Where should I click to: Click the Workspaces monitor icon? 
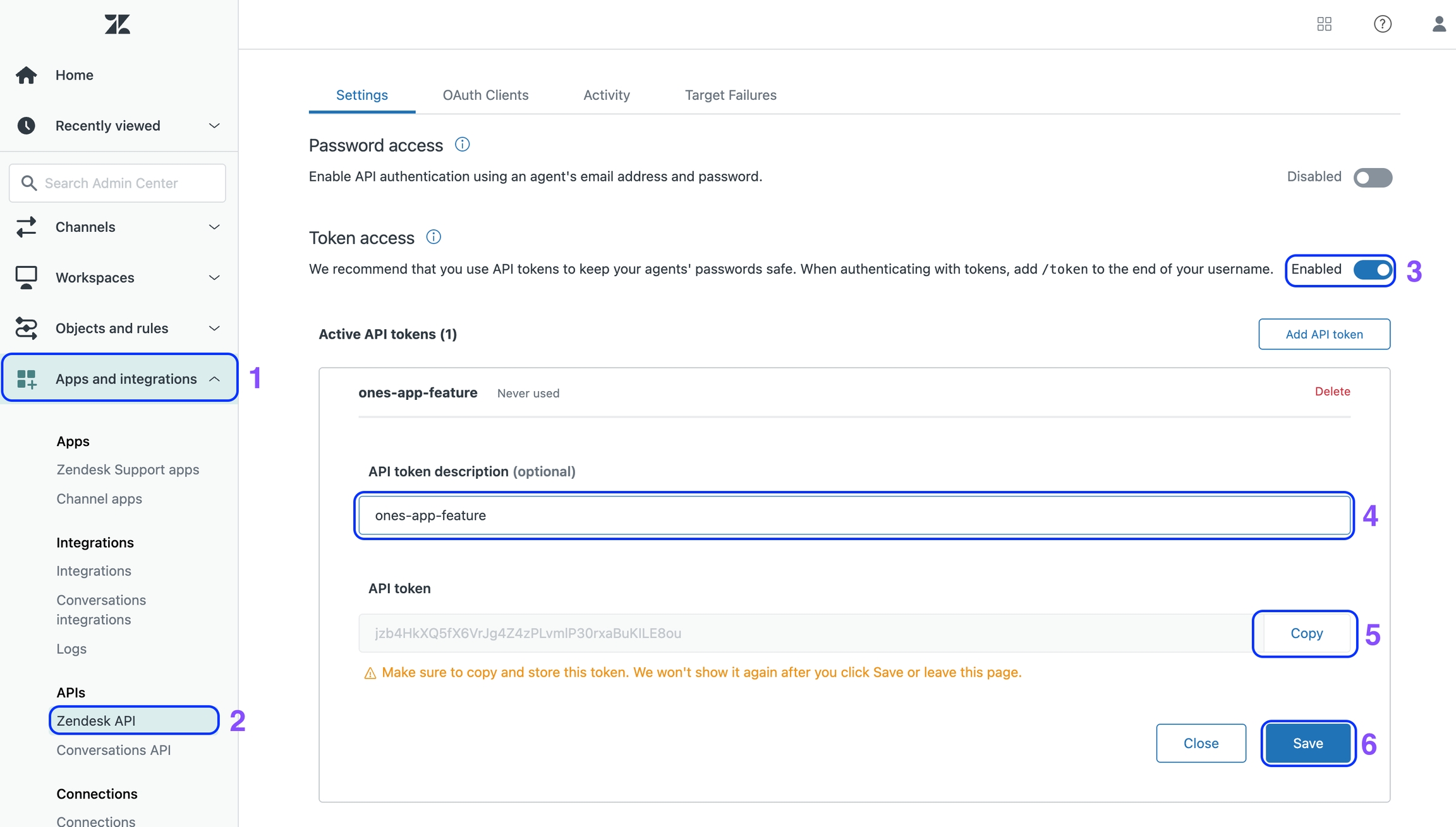[26, 277]
